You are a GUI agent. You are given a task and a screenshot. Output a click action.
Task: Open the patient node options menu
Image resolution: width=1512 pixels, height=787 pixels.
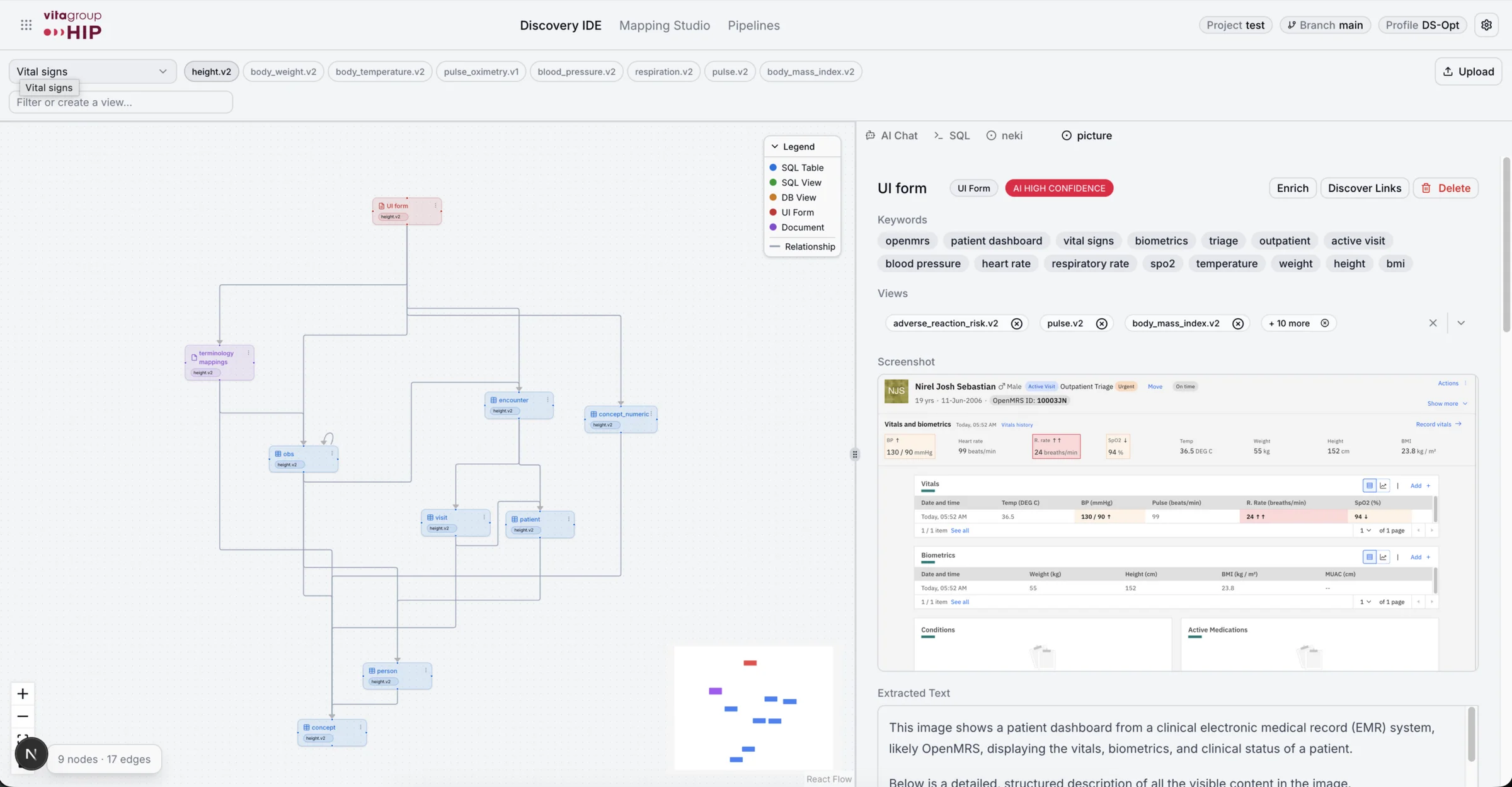pyautogui.click(x=568, y=519)
